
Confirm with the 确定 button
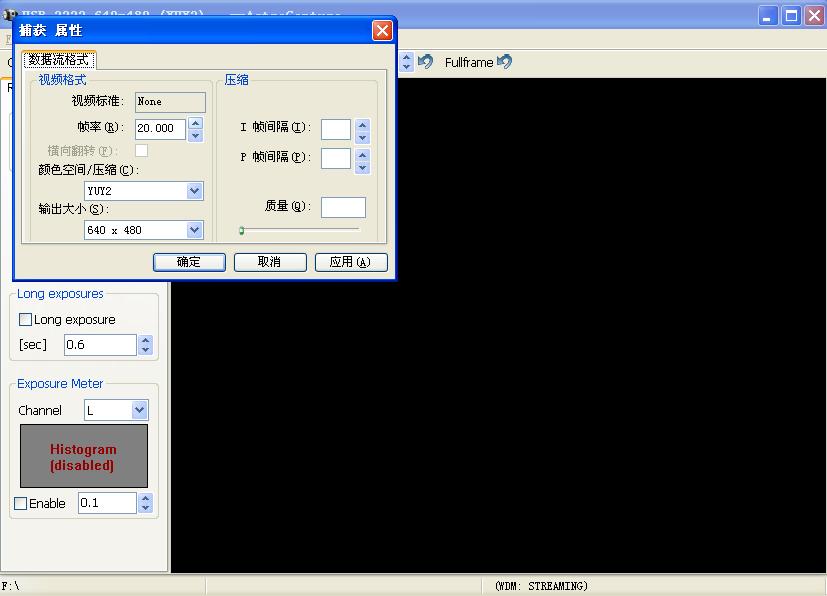[x=189, y=262]
